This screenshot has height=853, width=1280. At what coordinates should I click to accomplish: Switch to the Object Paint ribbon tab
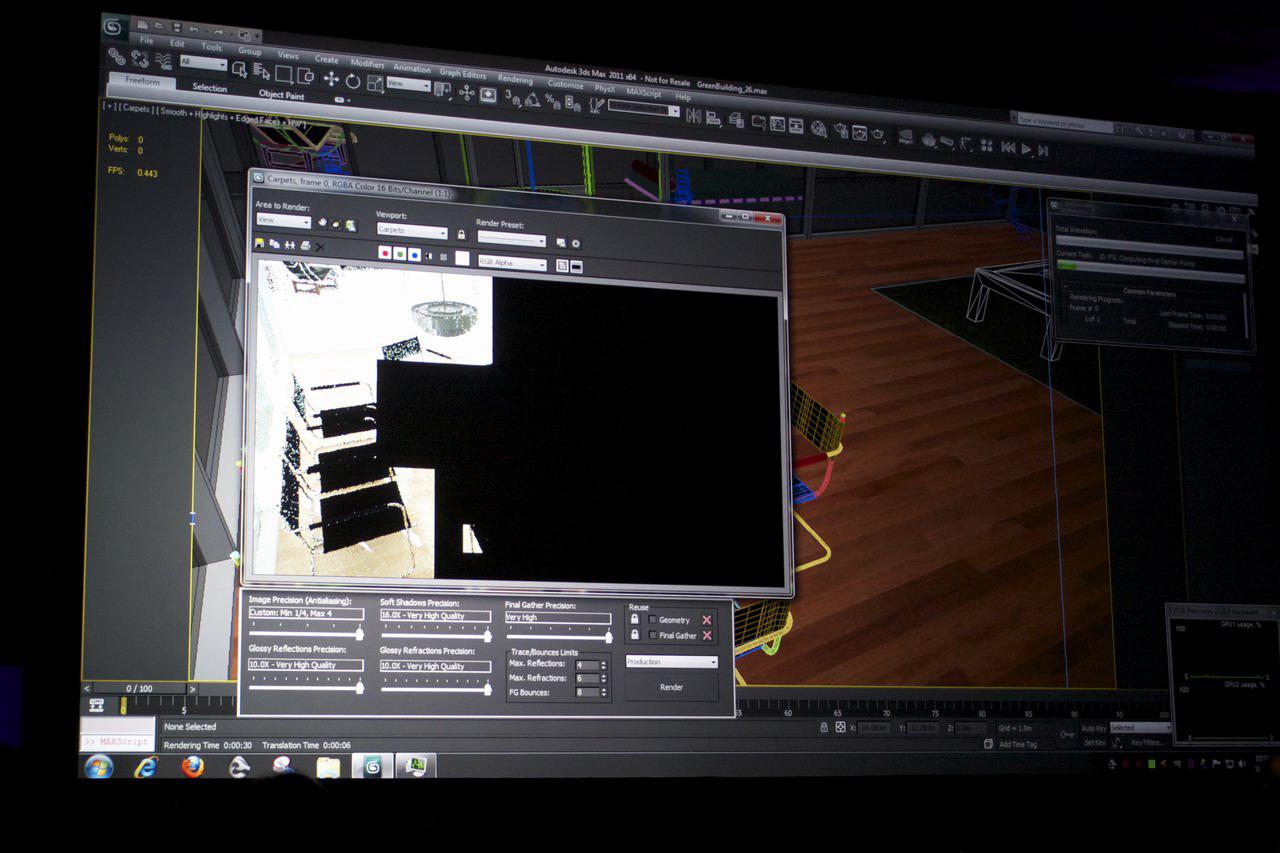pyautogui.click(x=282, y=94)
